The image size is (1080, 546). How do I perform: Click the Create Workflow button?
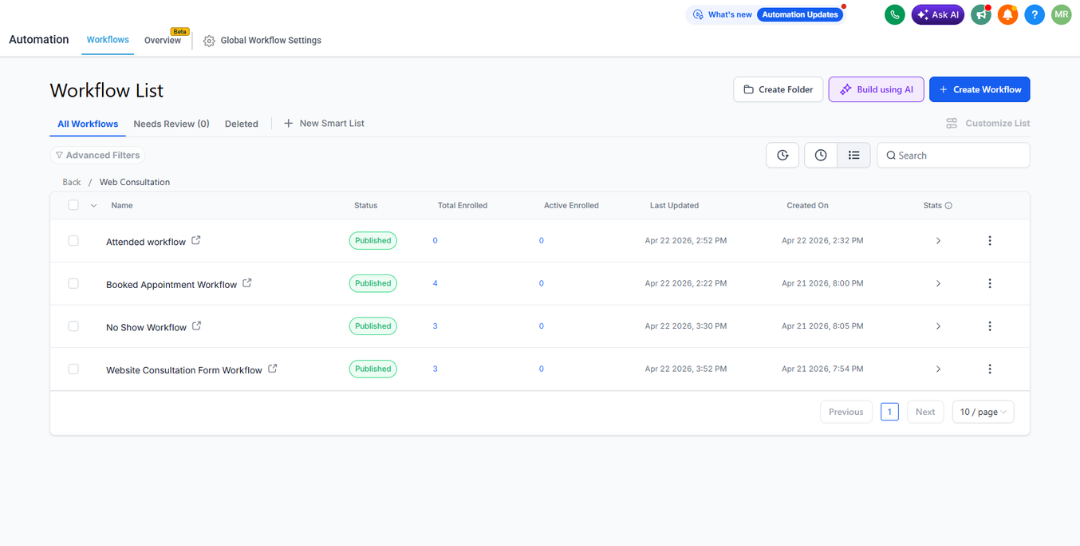[979, 90]
